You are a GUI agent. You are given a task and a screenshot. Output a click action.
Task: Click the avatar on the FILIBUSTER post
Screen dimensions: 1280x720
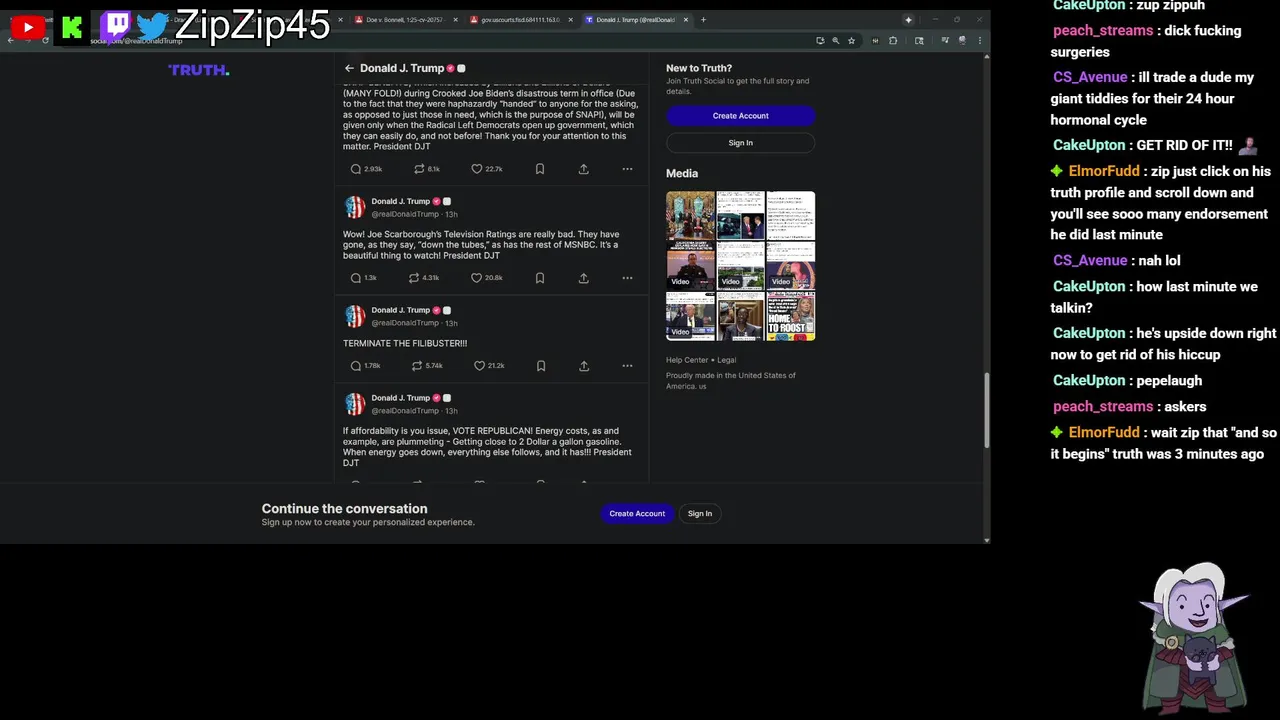tap(355, 316)
